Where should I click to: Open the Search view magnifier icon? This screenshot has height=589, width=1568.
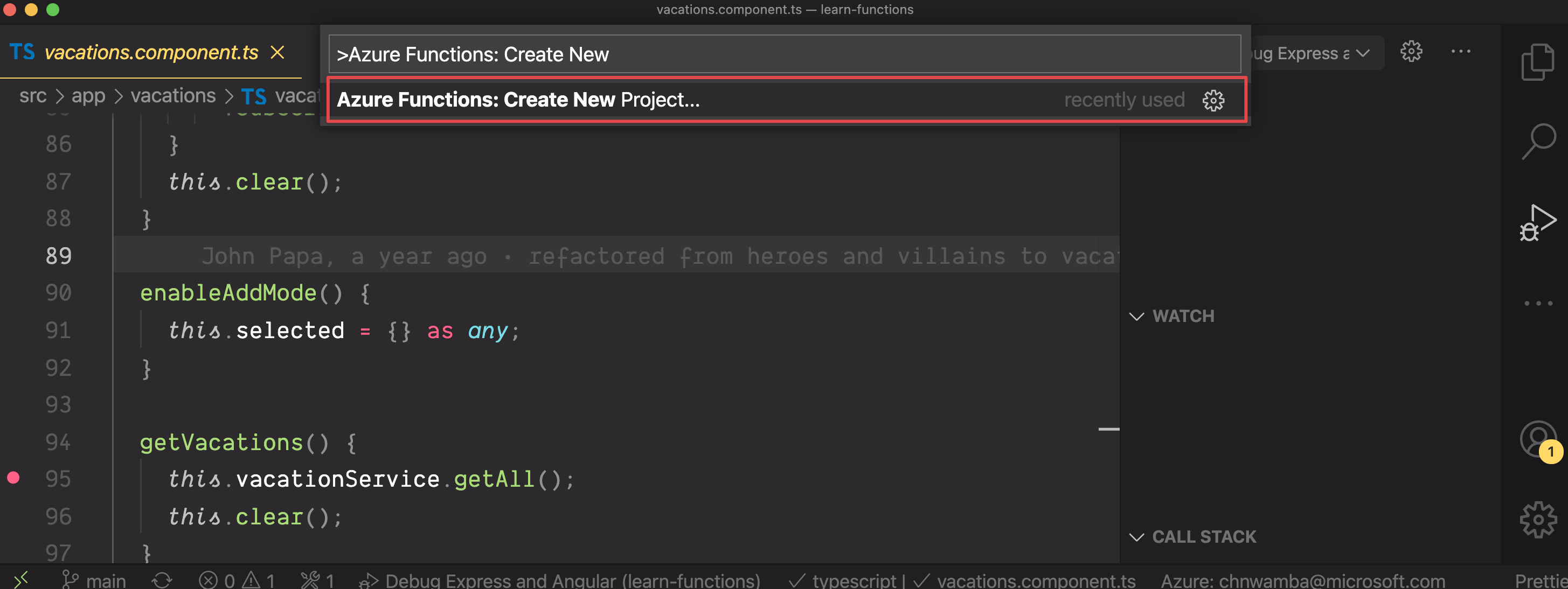point(1538,142)
